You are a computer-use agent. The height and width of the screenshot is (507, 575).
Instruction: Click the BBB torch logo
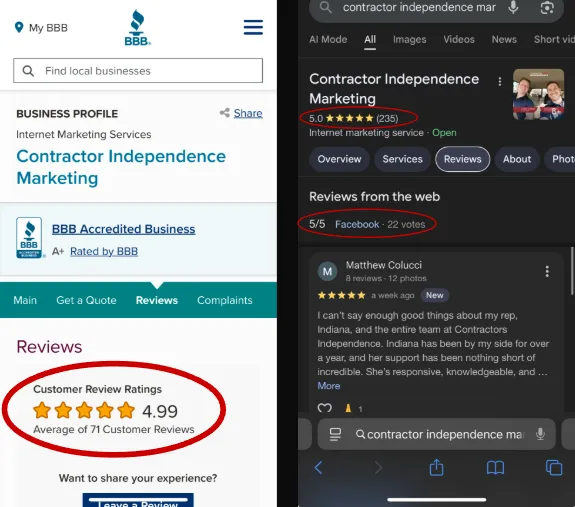coord(138,27)
